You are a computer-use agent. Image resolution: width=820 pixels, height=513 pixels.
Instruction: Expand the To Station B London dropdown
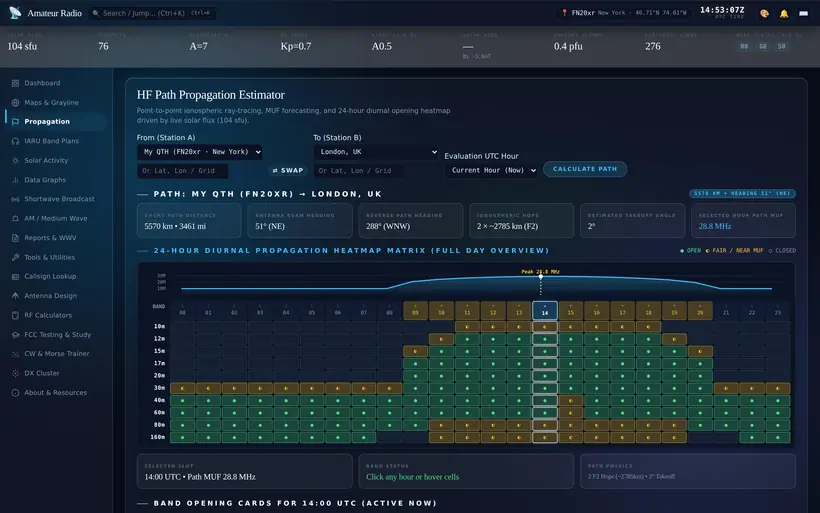376,152
